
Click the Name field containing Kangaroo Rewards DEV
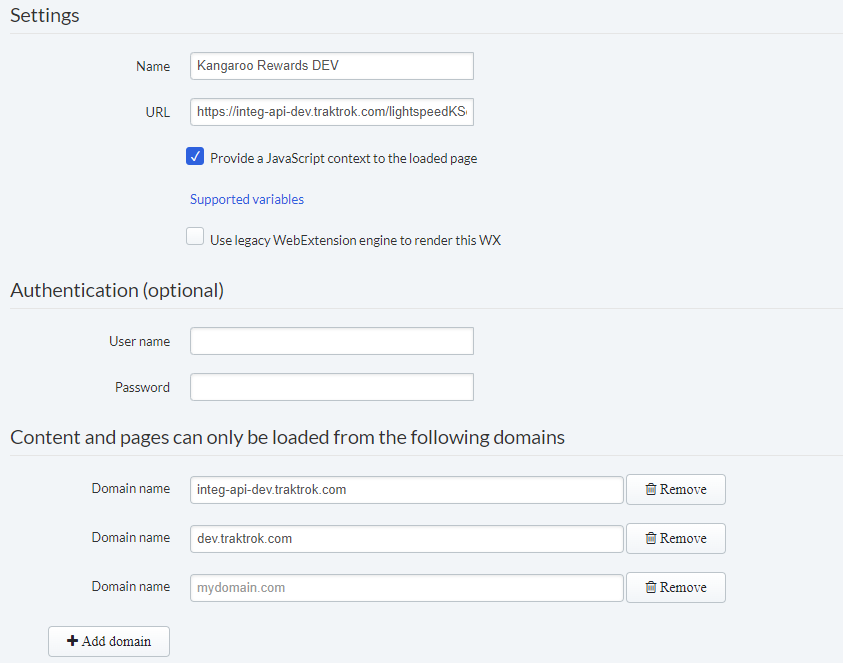(332, 66)
